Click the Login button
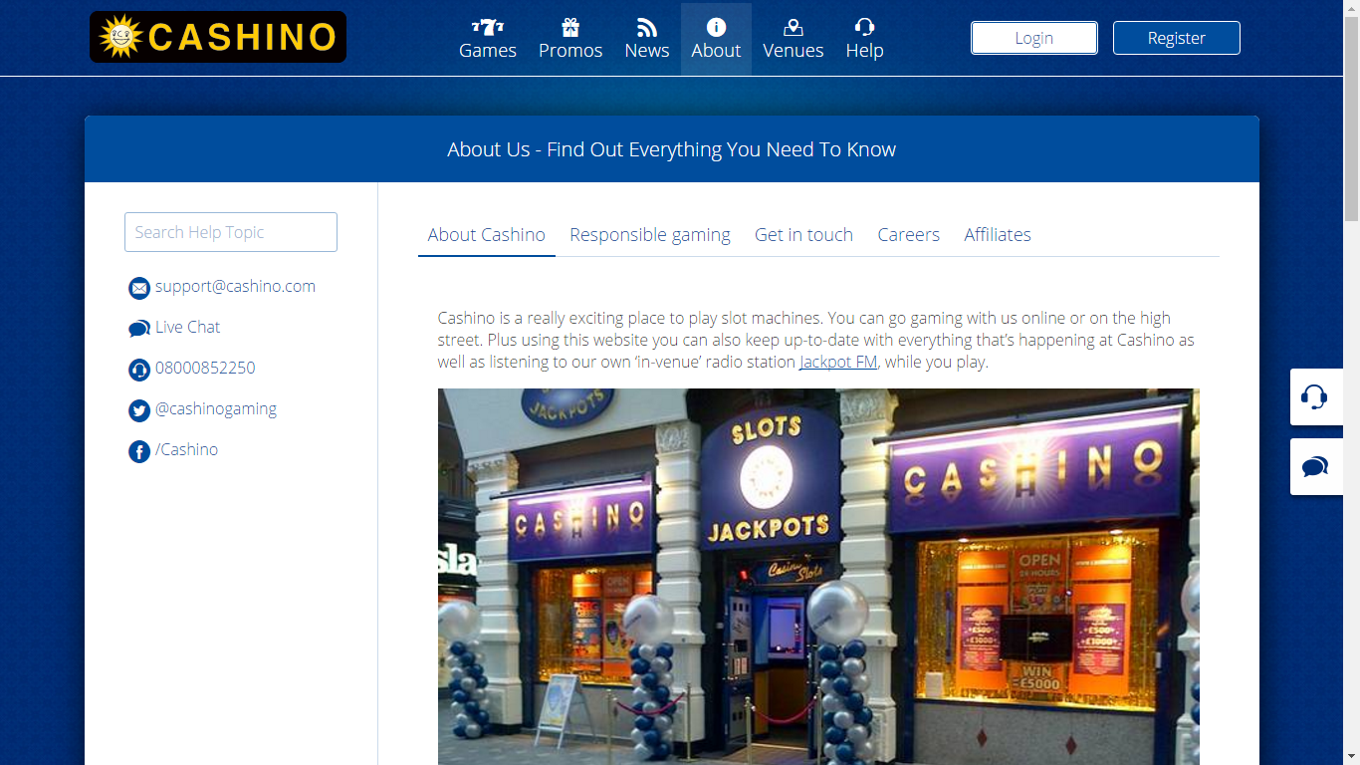This screenshot has width=1360, height=765. coord(1034,38)
